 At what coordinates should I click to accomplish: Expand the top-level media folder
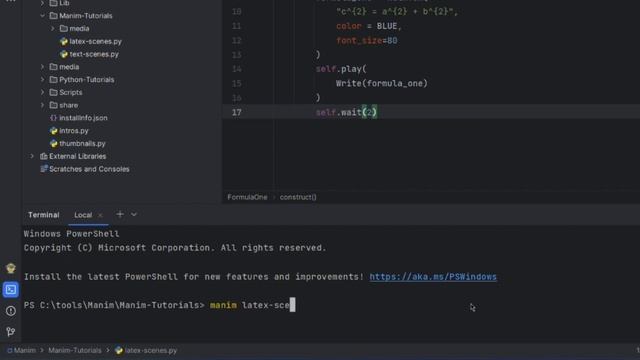[42, 67]
